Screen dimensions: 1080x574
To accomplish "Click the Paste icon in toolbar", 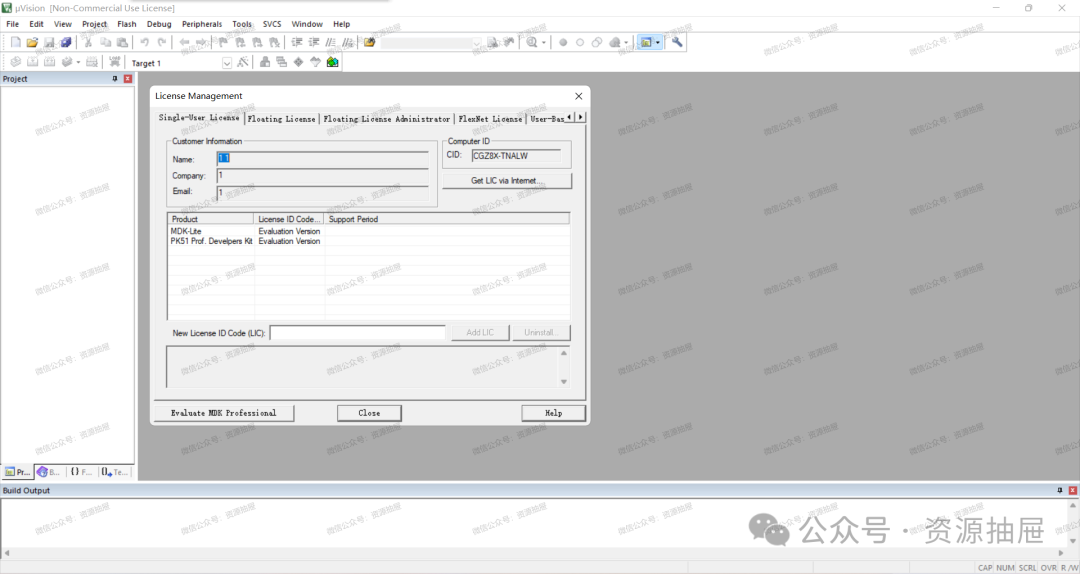I will click(122, 43).
